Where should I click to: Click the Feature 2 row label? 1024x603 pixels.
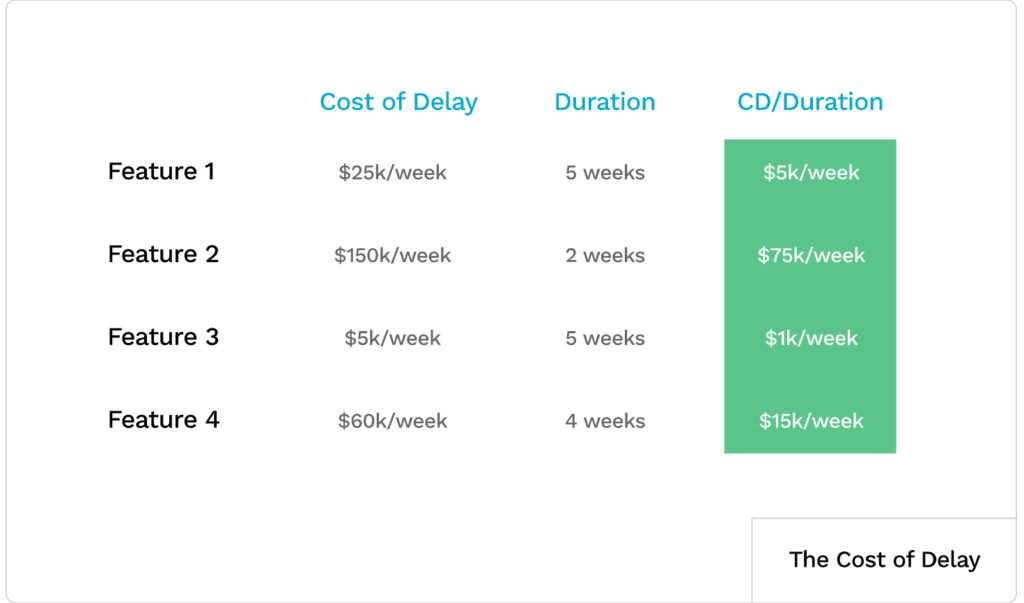point(163,254)
